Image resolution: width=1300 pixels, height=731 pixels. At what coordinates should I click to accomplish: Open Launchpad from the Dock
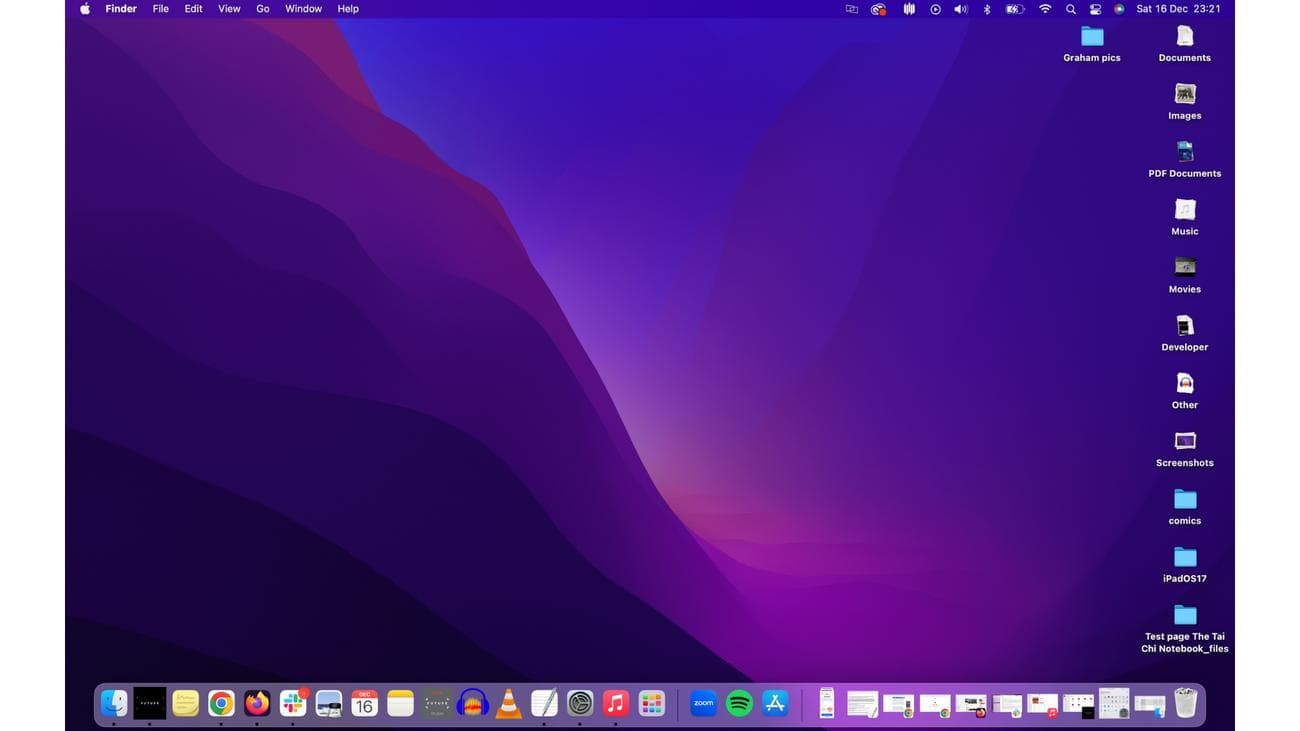coord(650,703)
